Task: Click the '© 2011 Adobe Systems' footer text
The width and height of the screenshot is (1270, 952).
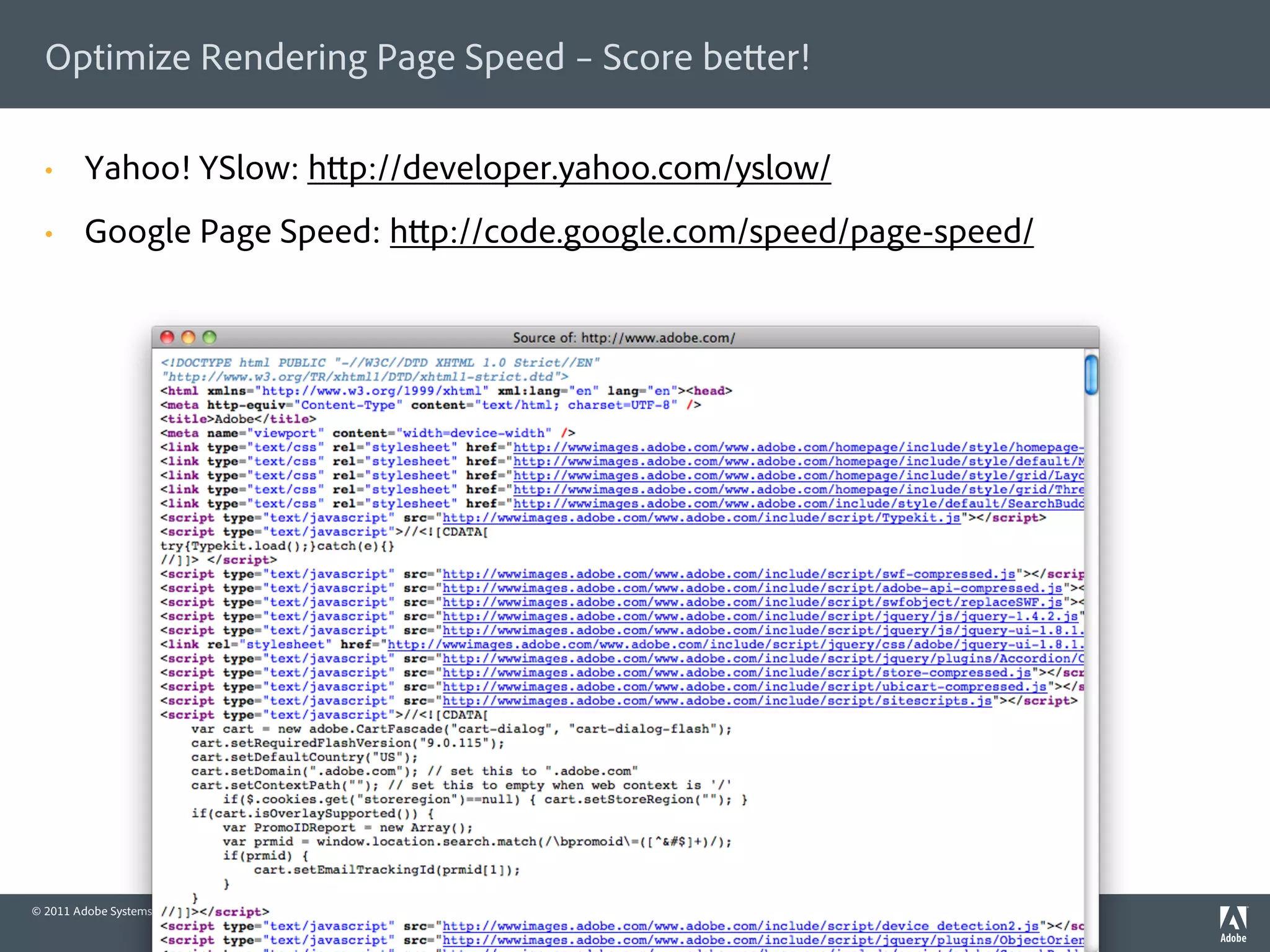Action: tap(92, 911)
